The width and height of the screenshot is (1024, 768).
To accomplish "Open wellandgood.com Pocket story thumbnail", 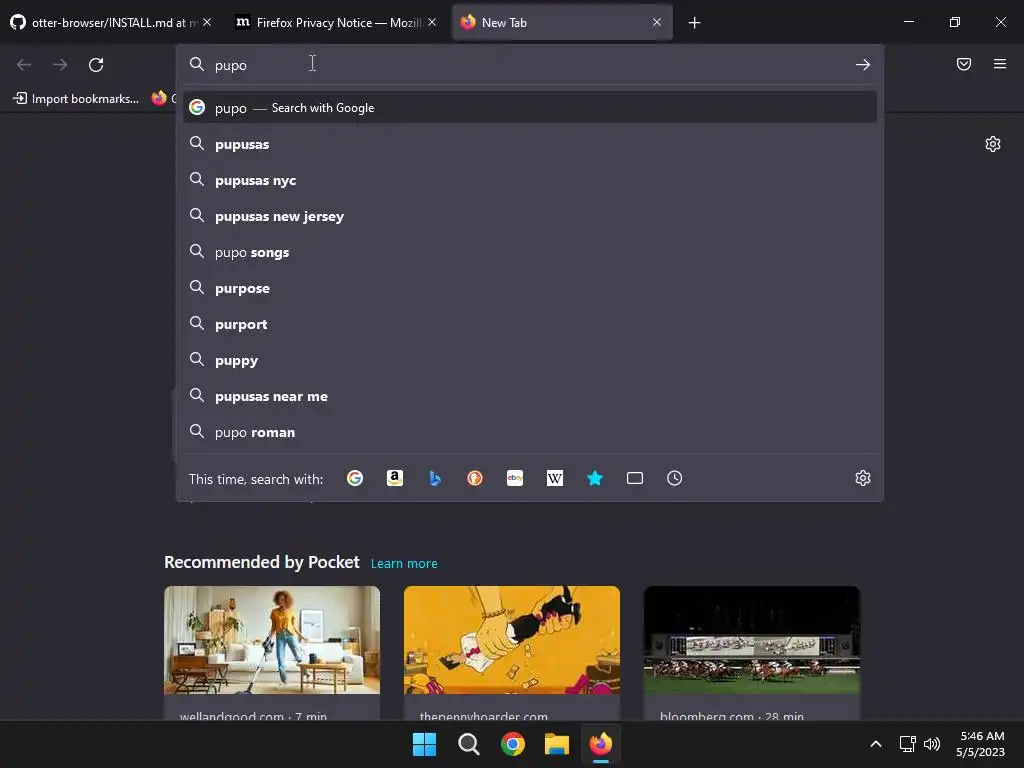I will point(272,640).
